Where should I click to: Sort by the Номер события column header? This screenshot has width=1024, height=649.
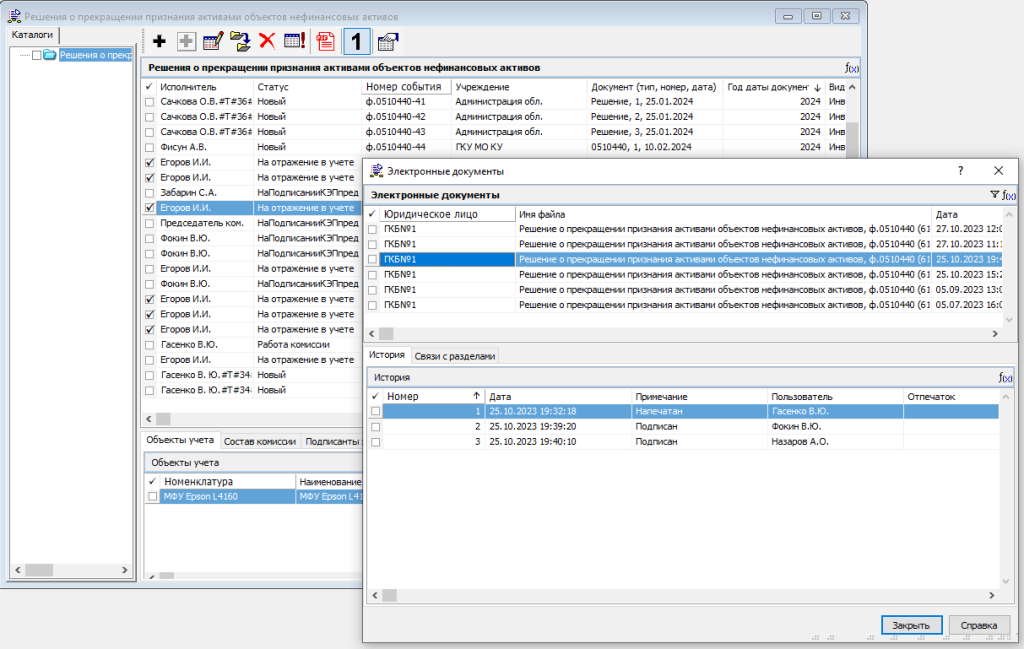[406, 86]
